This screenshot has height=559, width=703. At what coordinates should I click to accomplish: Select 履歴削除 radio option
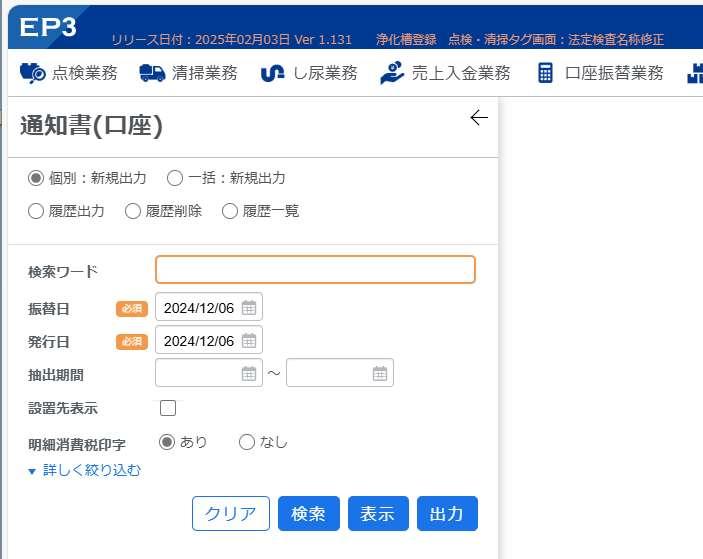click(x=133, y=211)
